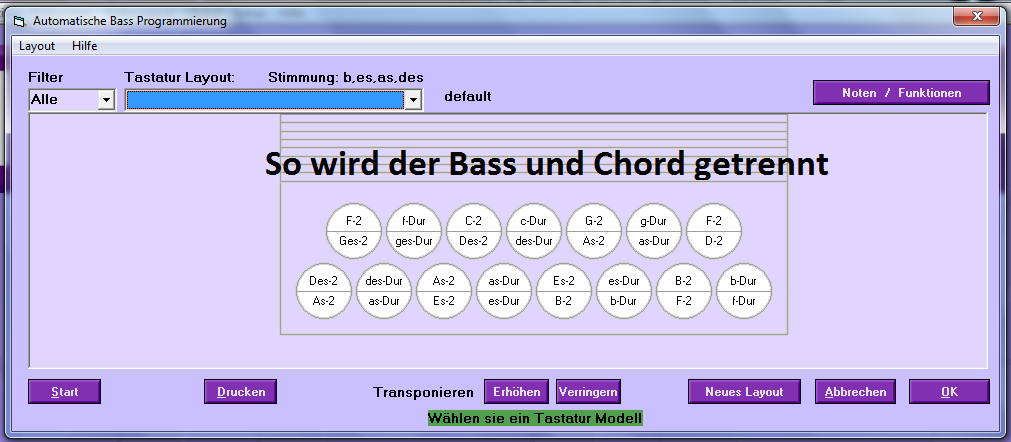Click the G-2 / As-2 bass button
The width and height of the screenshot is (1011, 442).
point(593,231)
